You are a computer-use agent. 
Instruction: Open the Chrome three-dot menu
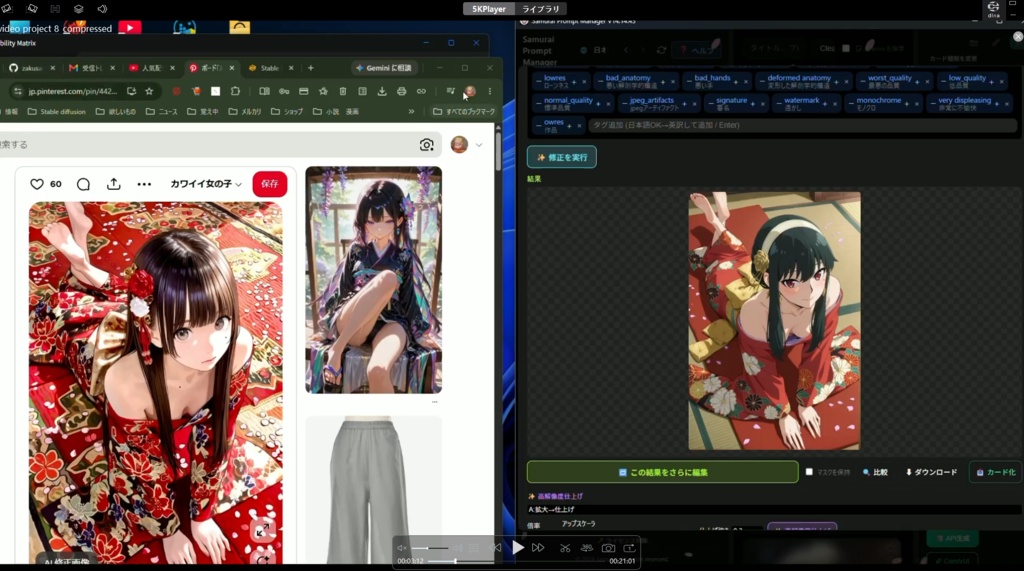[490, 91]
